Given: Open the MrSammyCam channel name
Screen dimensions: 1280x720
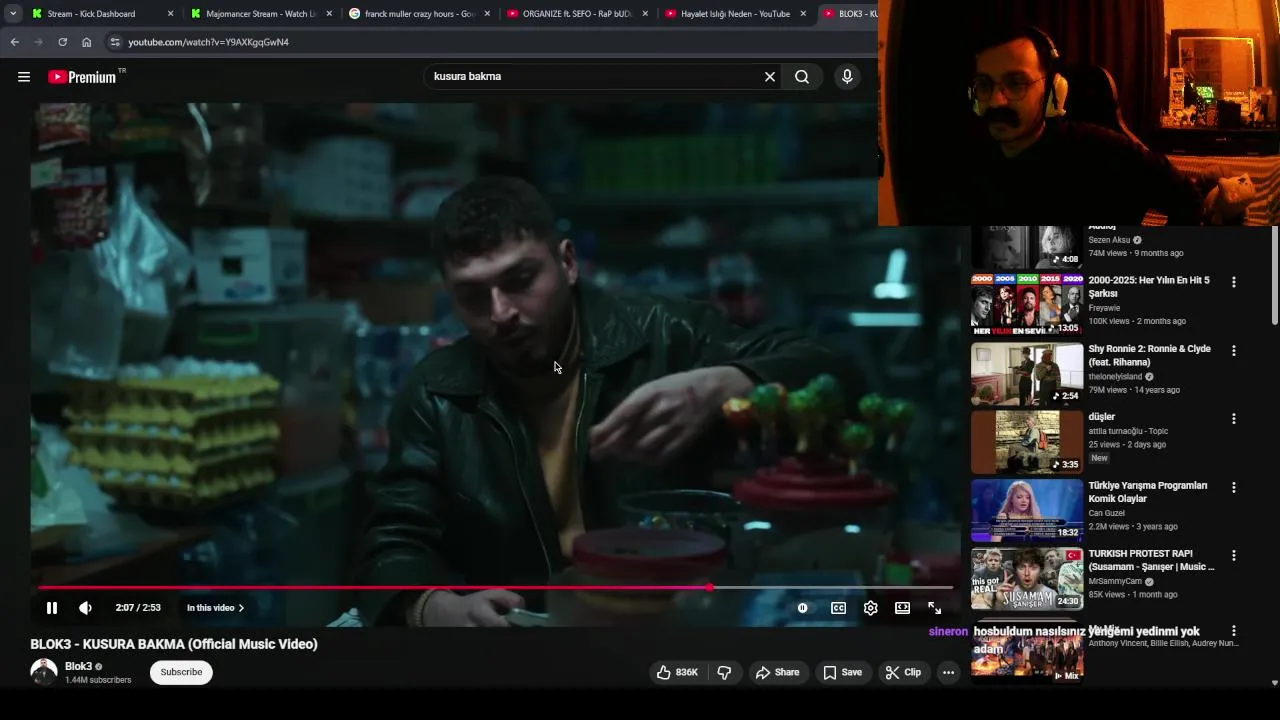Looking at the screenshot, I should tap(1115, 581).
